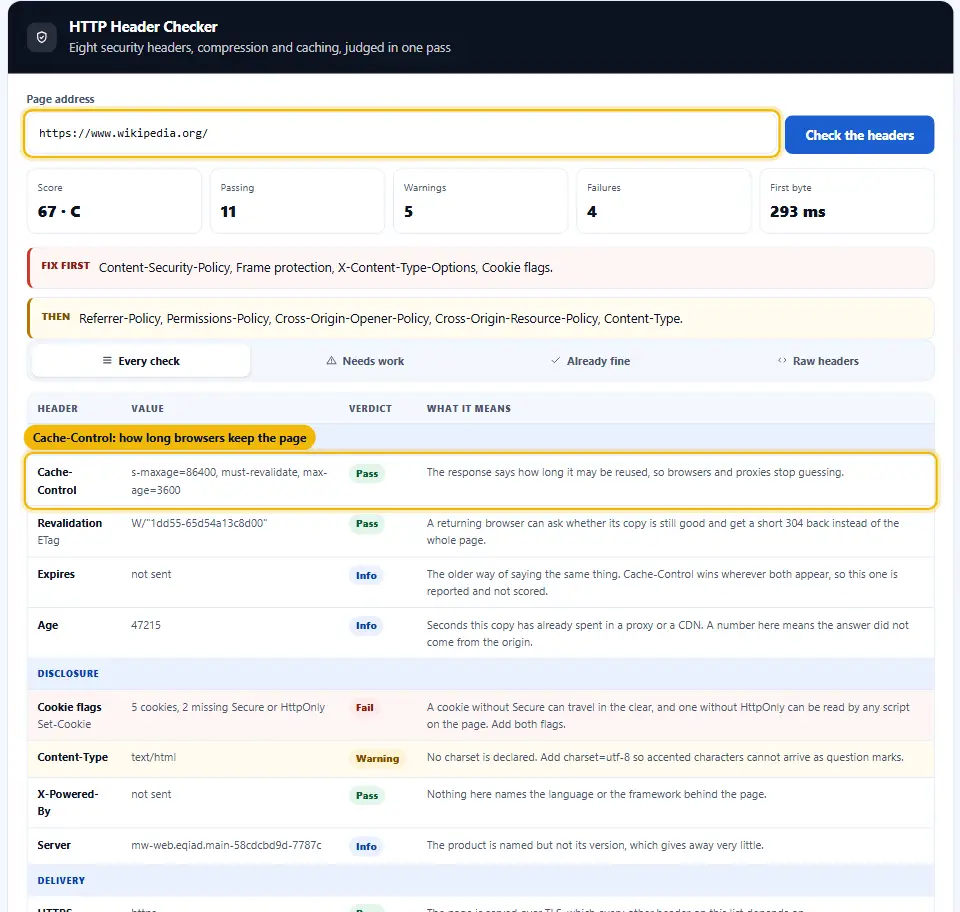This screenshot has width=960, height=912.
Task: Select the Cache-Control header name cell
Action: (57, 481)
